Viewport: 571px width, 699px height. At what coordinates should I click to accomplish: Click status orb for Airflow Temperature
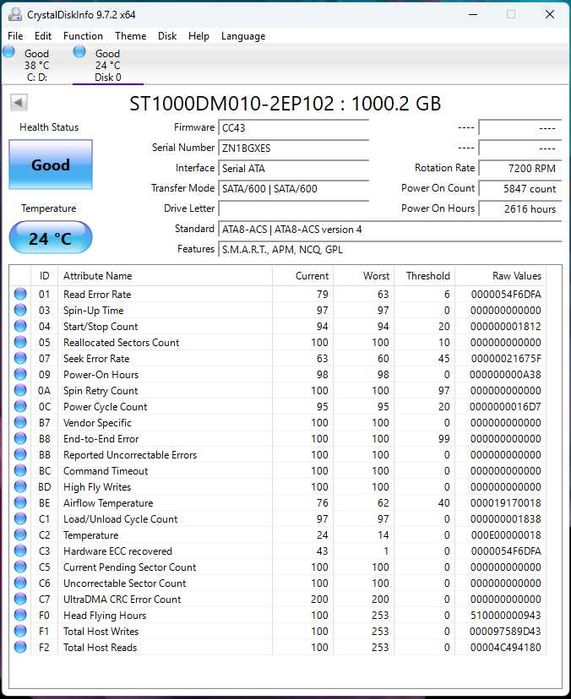[x=20, y=502]
